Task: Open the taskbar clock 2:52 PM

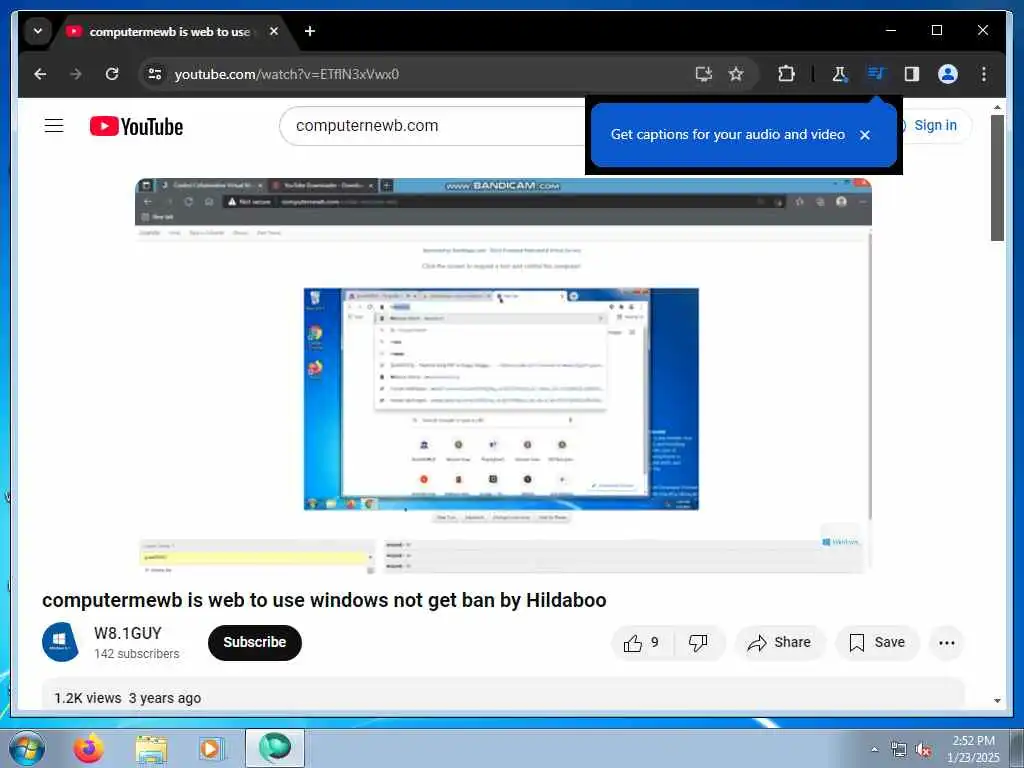Action: point(973,749)
